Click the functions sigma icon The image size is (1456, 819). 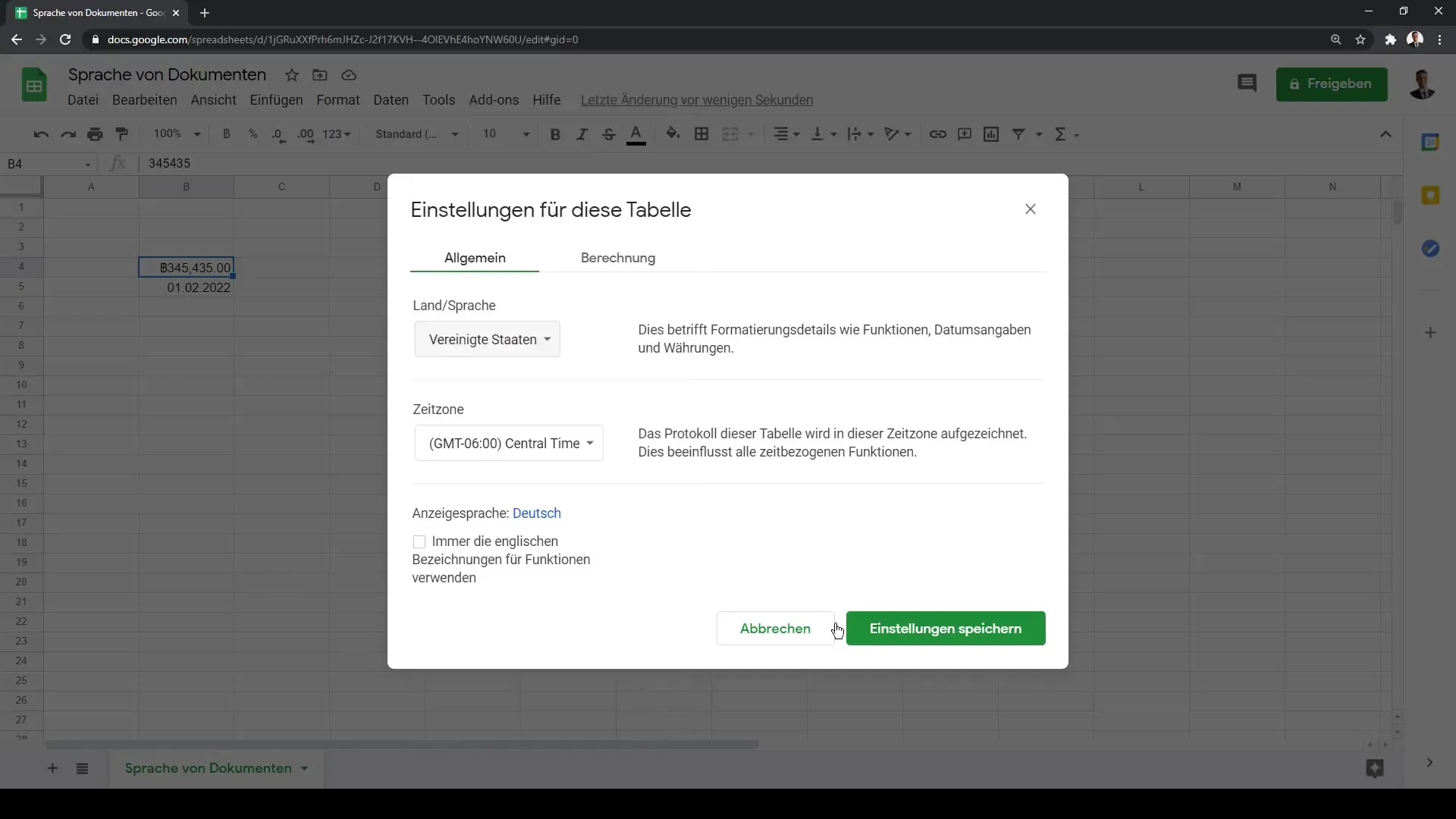[1060, 134]
